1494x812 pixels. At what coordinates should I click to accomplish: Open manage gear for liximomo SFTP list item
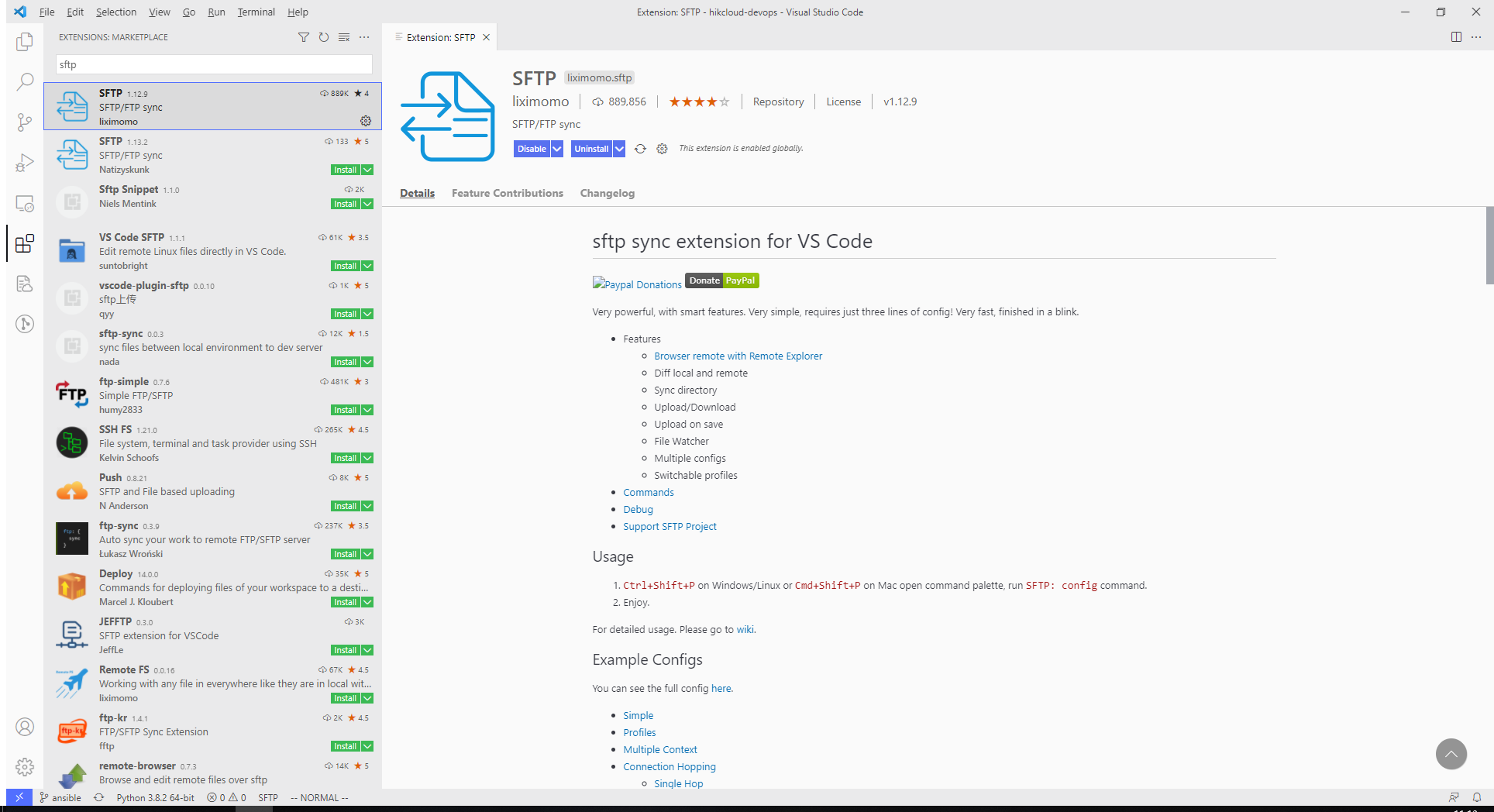click(366, 121)
